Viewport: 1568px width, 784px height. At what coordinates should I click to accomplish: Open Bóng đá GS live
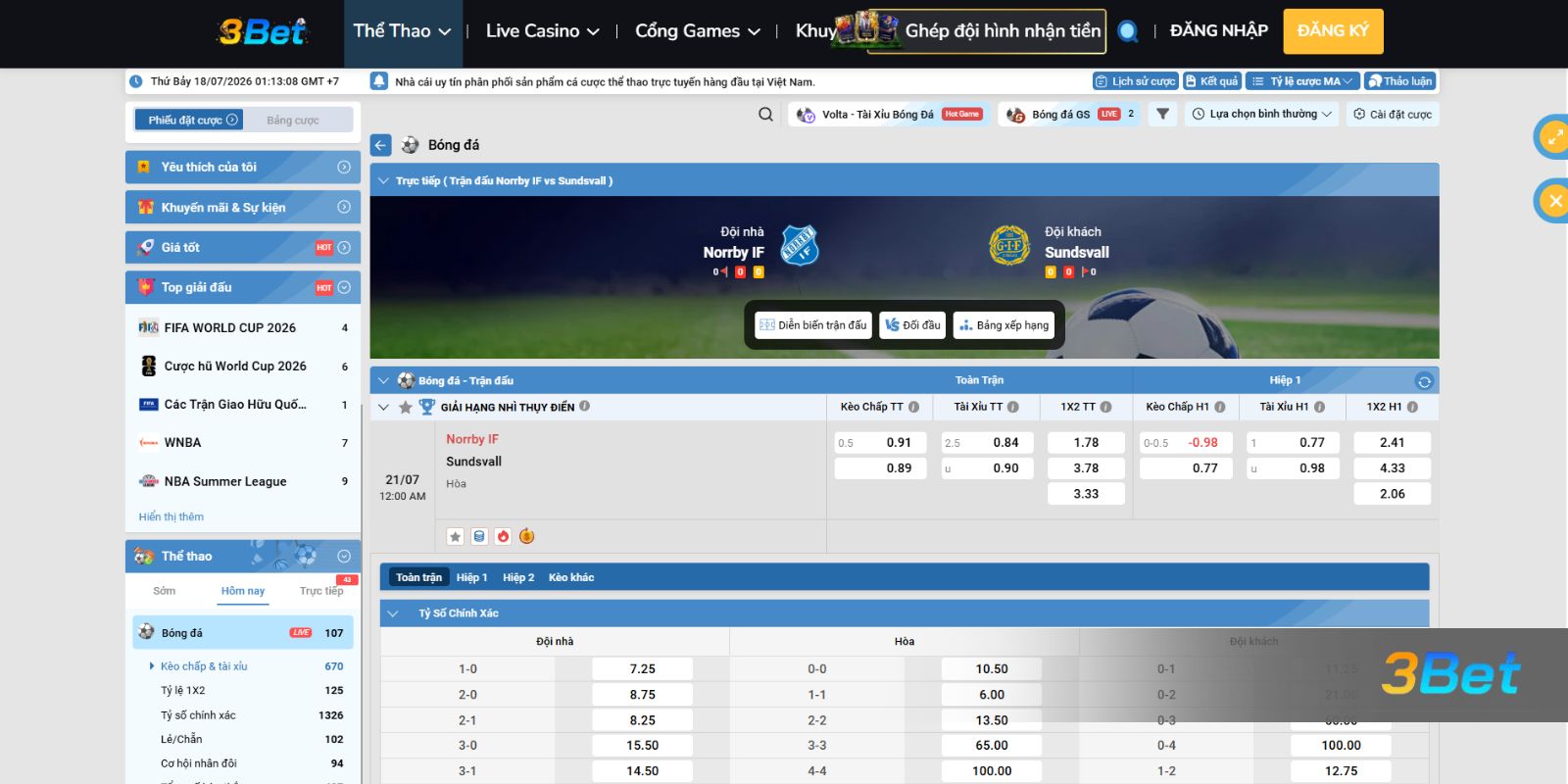click(1070, 115)
